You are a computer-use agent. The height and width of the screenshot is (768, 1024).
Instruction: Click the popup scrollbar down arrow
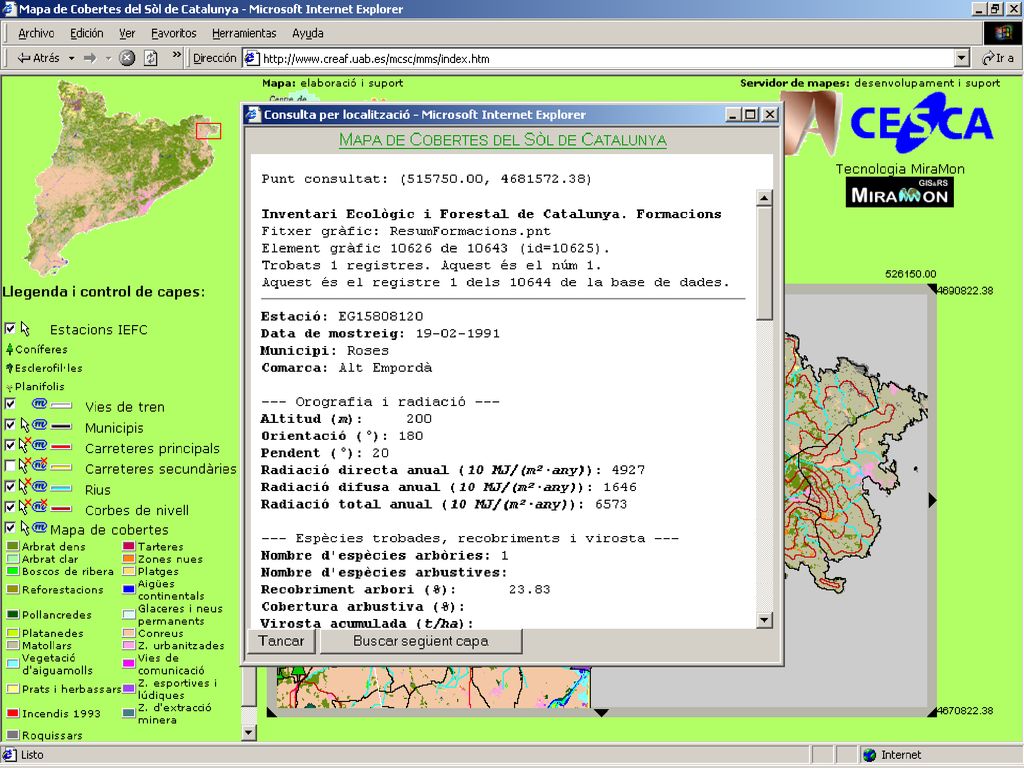(763, 620)
